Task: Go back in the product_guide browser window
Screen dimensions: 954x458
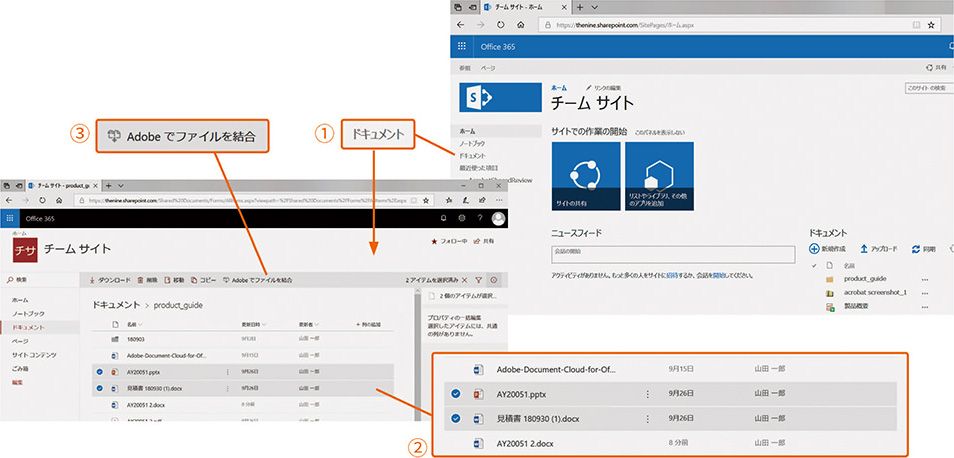Action: 9,200
